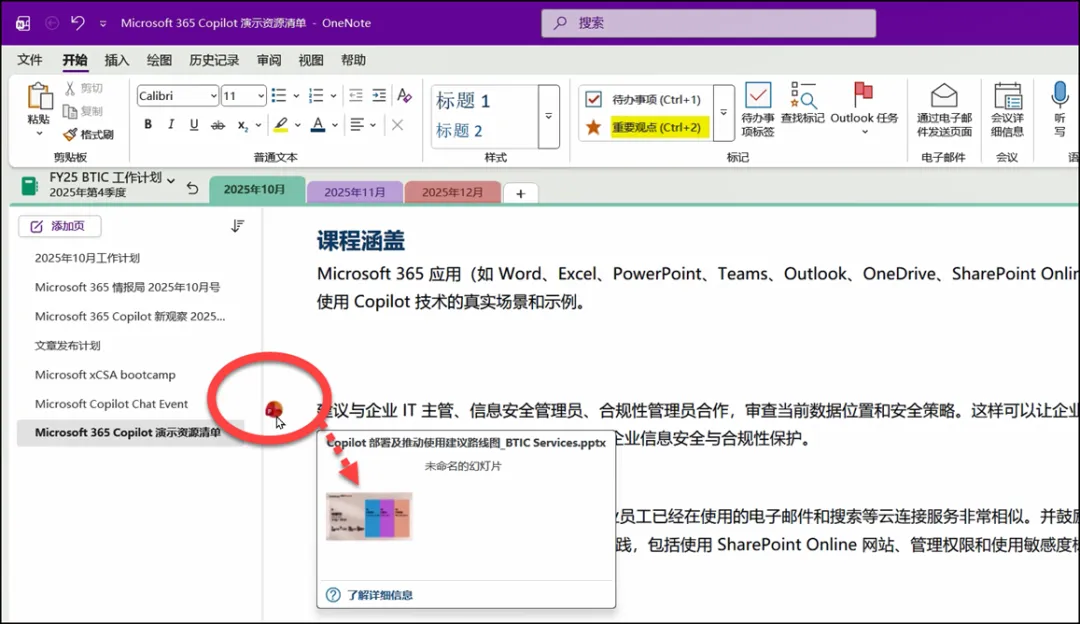Open 会议详细信息
The width and height of the screenshot is (1080, 624).
pyautogui.click(x=1007, y=109)
